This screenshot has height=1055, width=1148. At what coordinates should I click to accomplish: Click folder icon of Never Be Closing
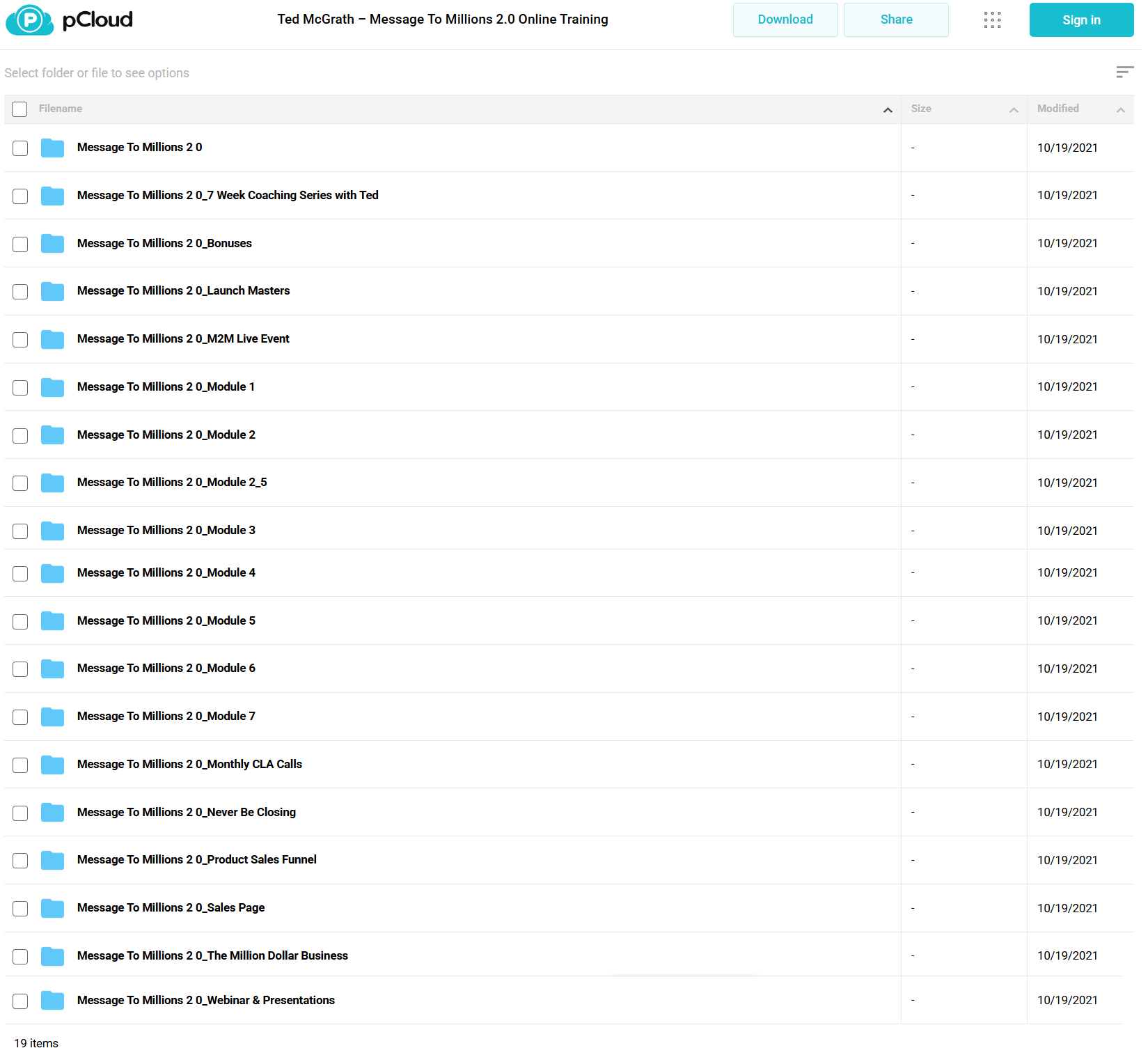[52, 813]
